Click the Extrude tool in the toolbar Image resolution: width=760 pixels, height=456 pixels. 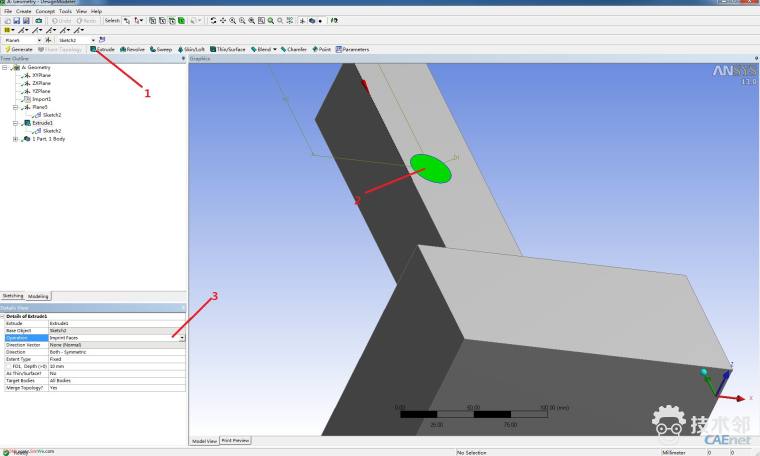coord(102,49)
